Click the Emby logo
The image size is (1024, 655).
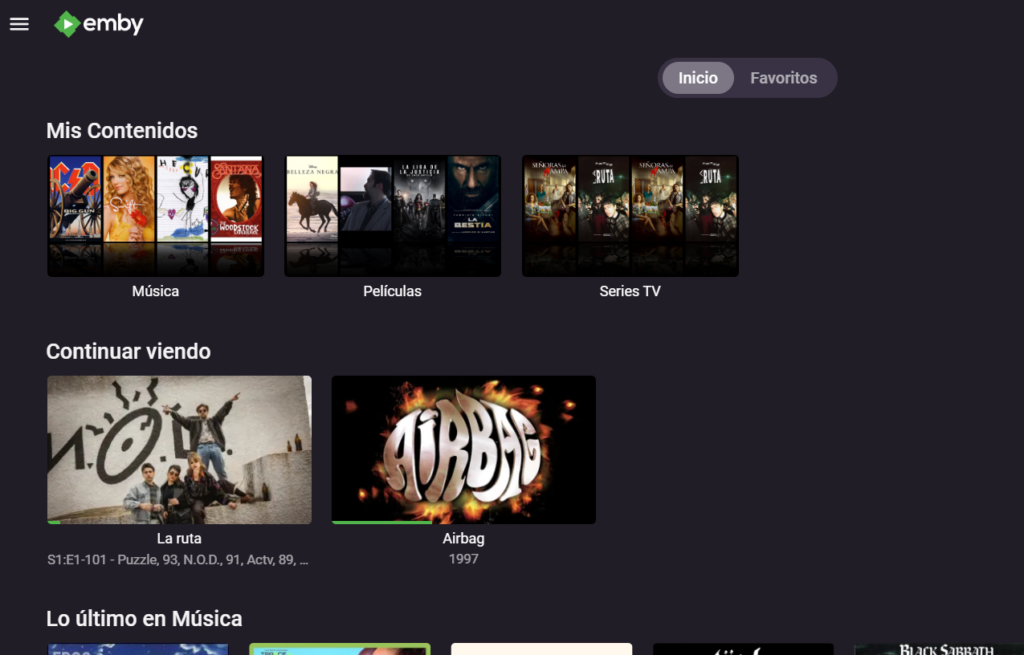coord(99,24)
